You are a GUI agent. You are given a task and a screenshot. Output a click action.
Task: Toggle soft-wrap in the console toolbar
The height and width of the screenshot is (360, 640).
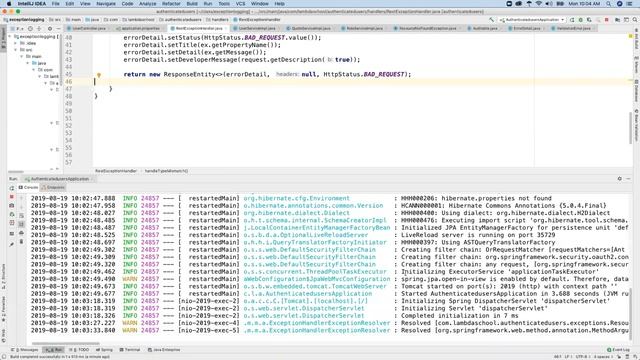coord(22,215)
